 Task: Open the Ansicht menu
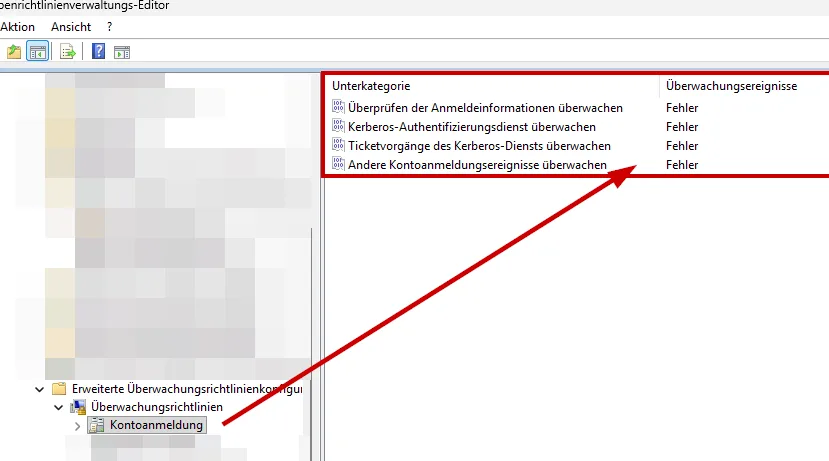coord(71,27)
